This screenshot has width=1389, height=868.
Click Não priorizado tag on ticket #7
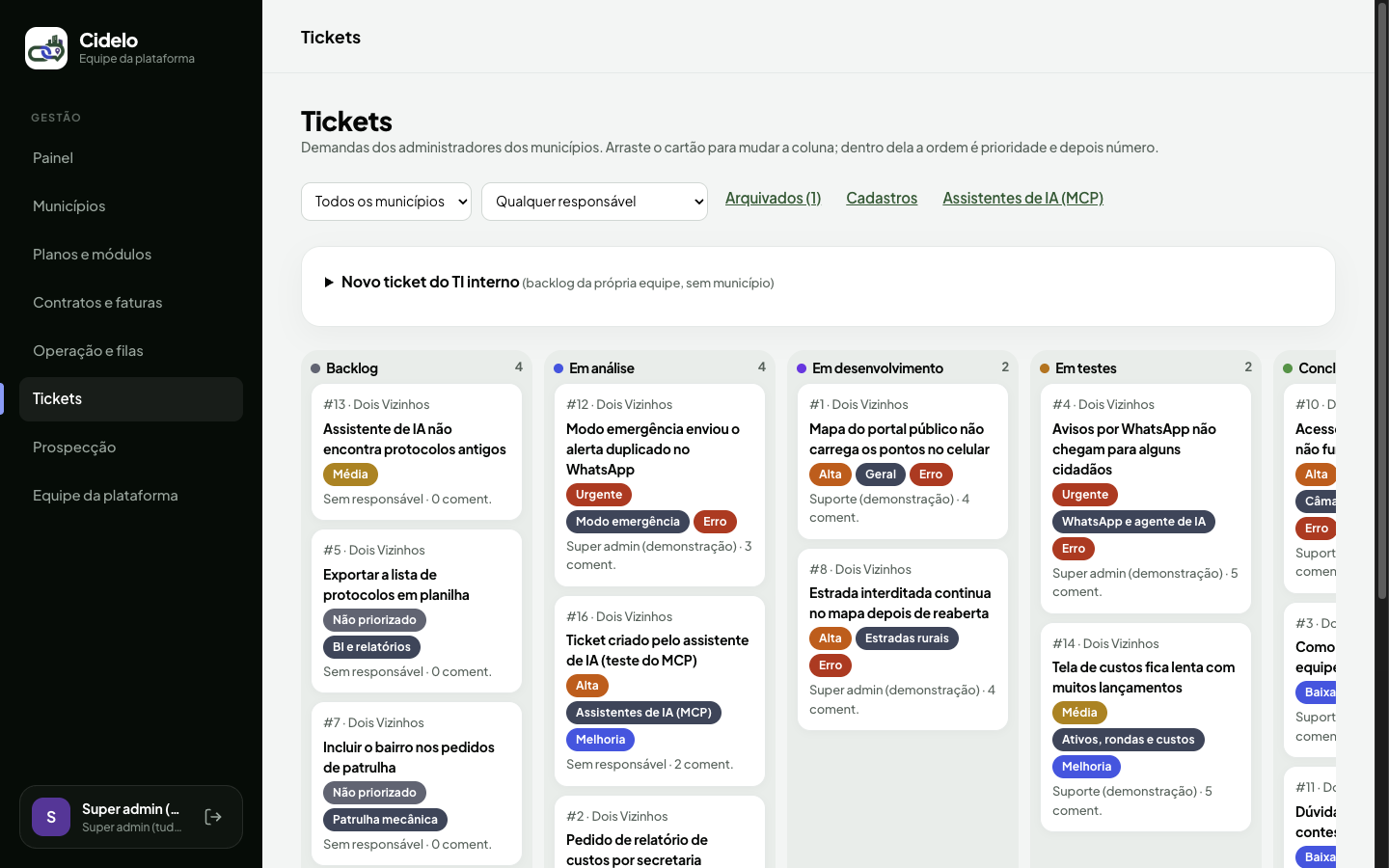(374, 793)
